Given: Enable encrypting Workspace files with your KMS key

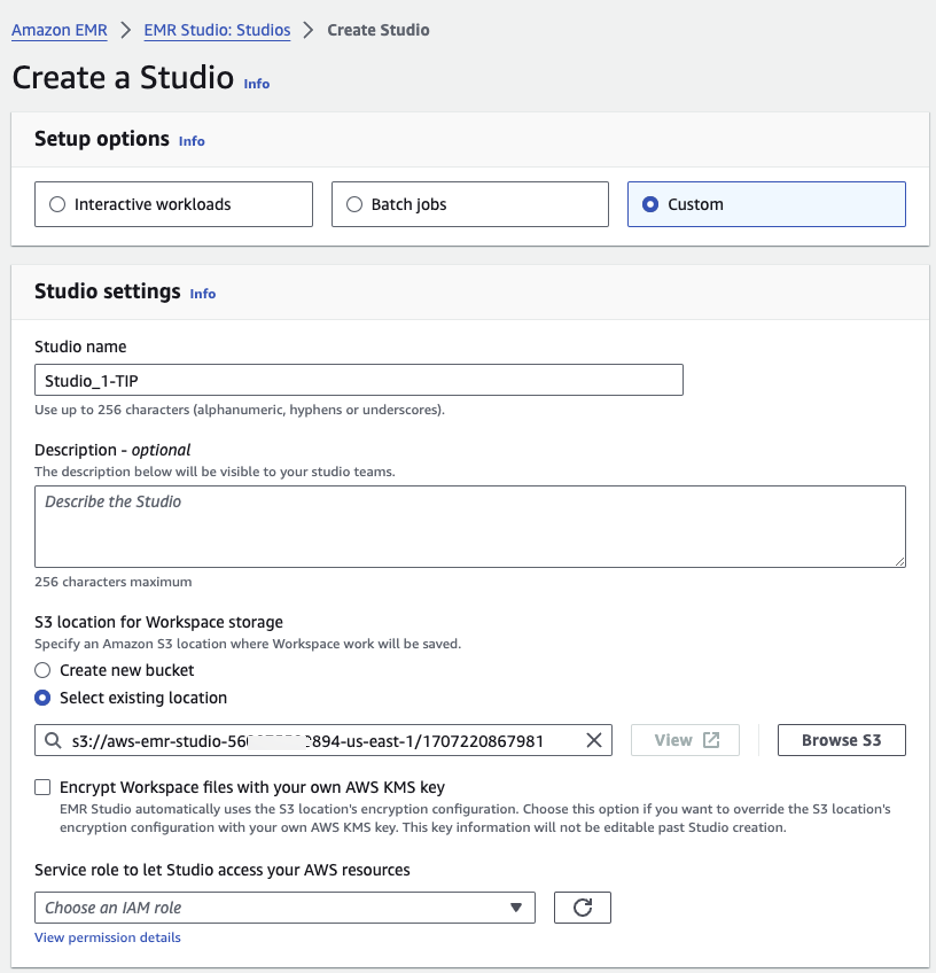Looking at the screenshot, I should coord(42,787).
